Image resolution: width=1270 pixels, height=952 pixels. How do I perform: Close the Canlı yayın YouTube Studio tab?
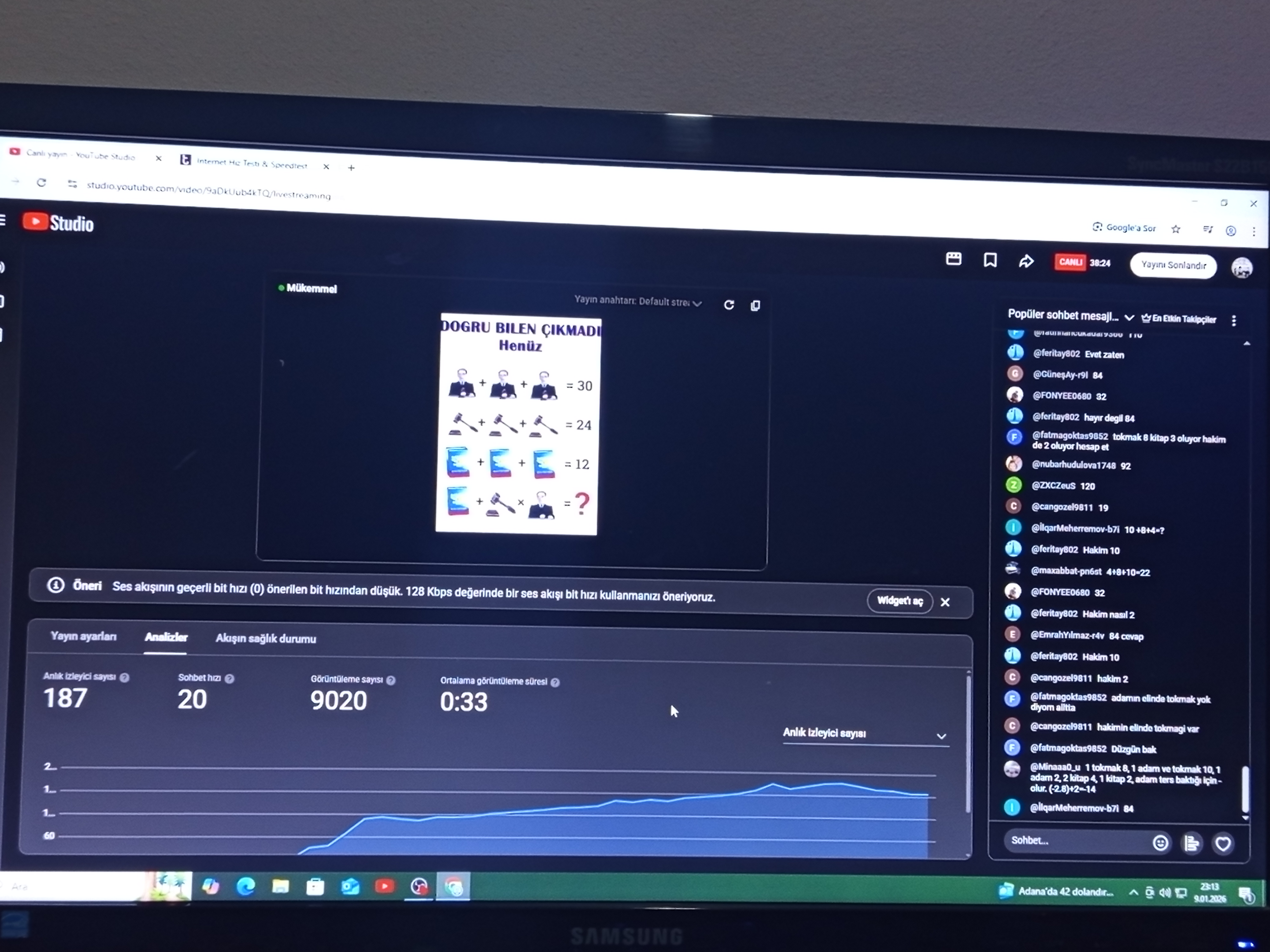coord(158,158)
